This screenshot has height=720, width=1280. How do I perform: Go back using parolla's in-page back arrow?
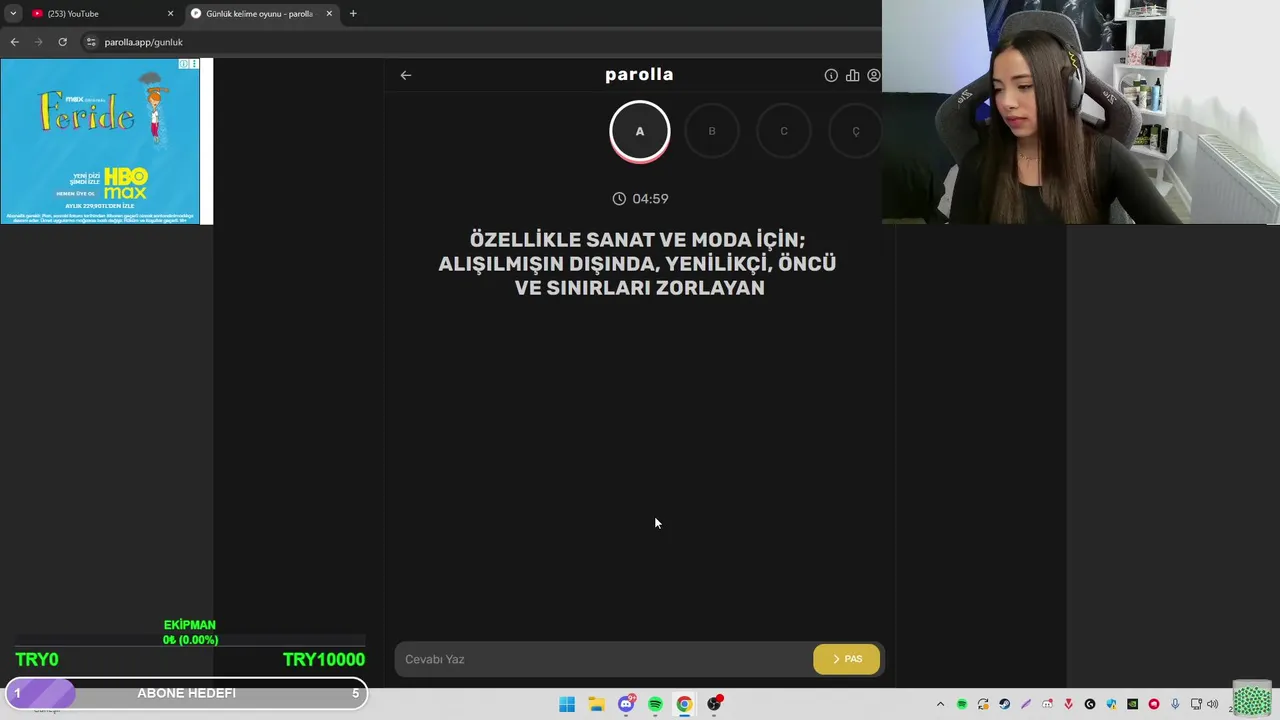pos(405,75)
